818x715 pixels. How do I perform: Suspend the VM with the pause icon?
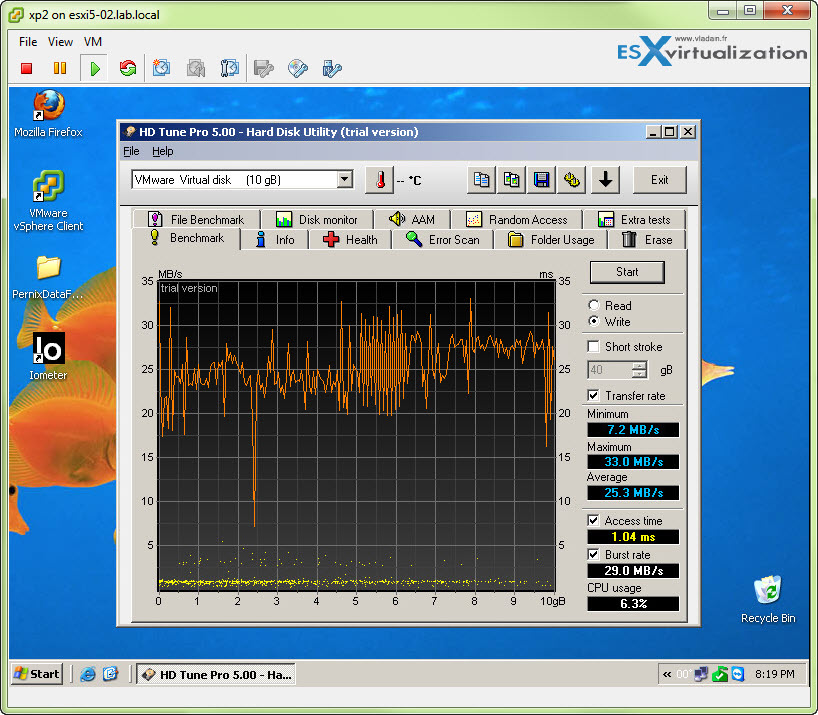(60, 68)
